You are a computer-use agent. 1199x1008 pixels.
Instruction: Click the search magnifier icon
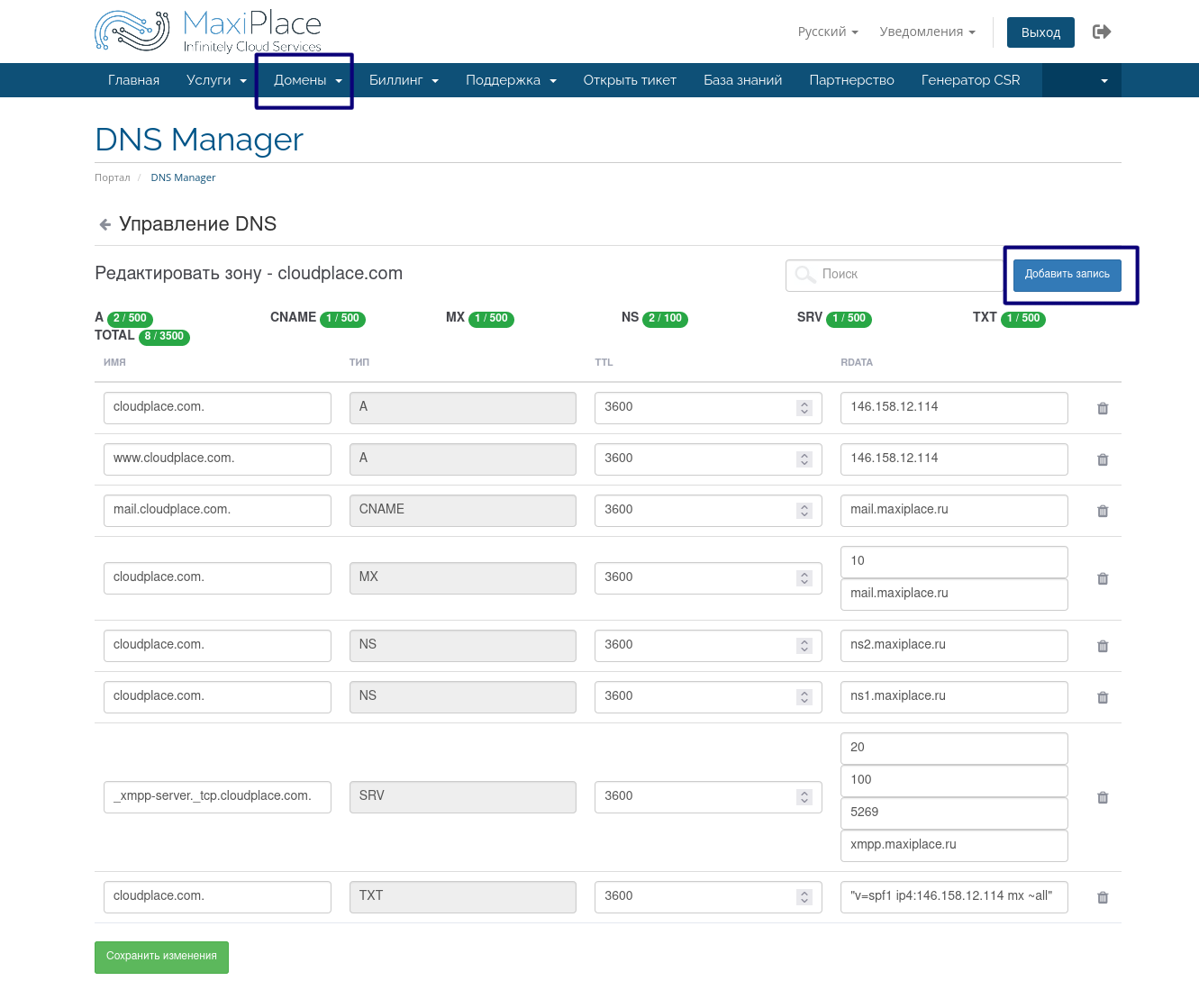coord(805,274)
